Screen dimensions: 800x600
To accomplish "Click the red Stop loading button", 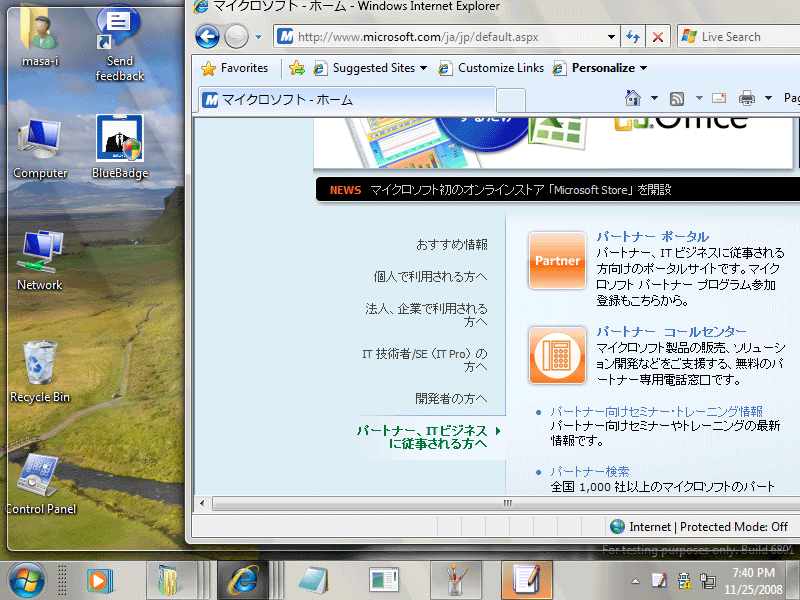I will [x=658, y=37].
